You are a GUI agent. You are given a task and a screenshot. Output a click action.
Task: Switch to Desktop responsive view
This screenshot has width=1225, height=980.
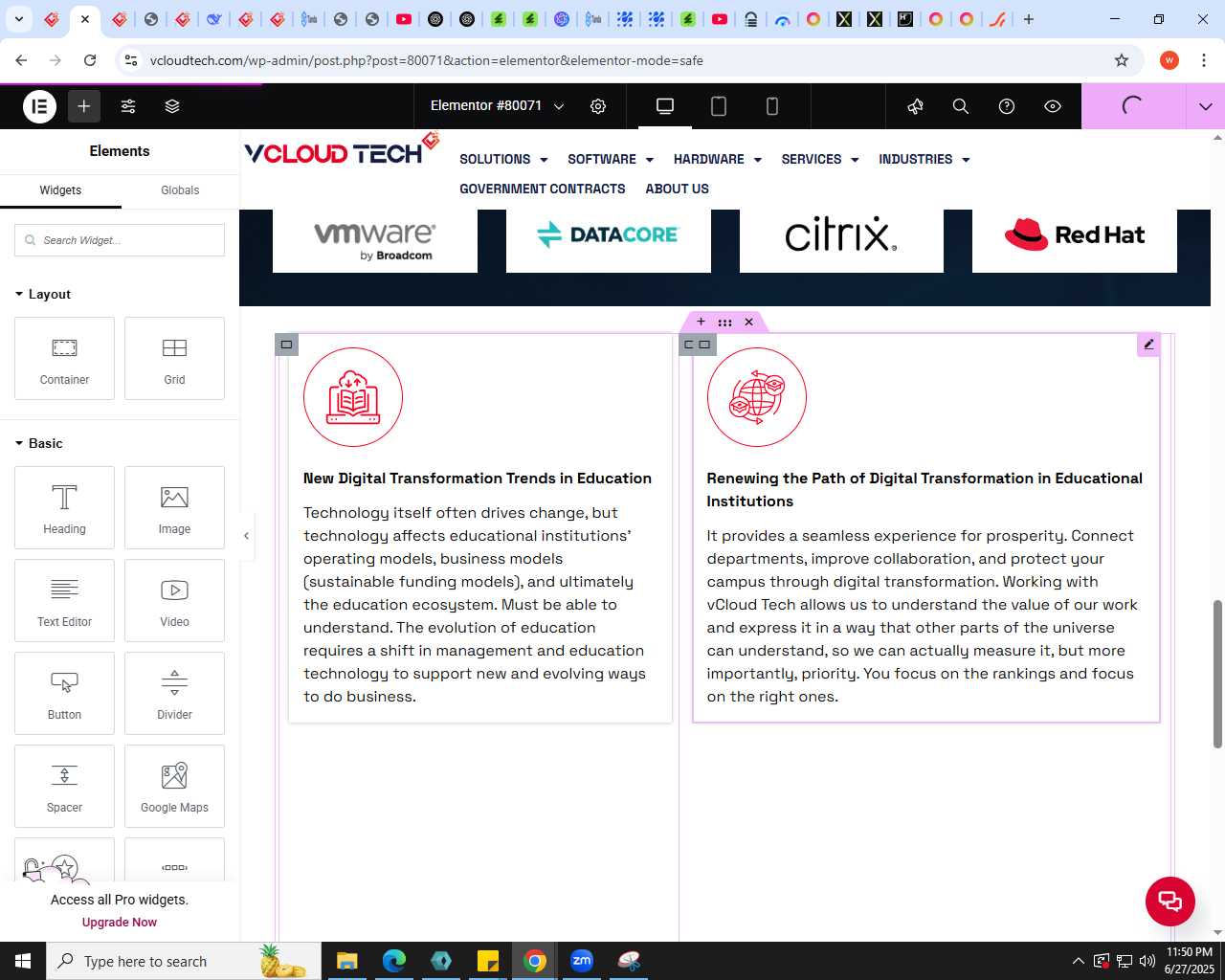(x=665, y=106)
